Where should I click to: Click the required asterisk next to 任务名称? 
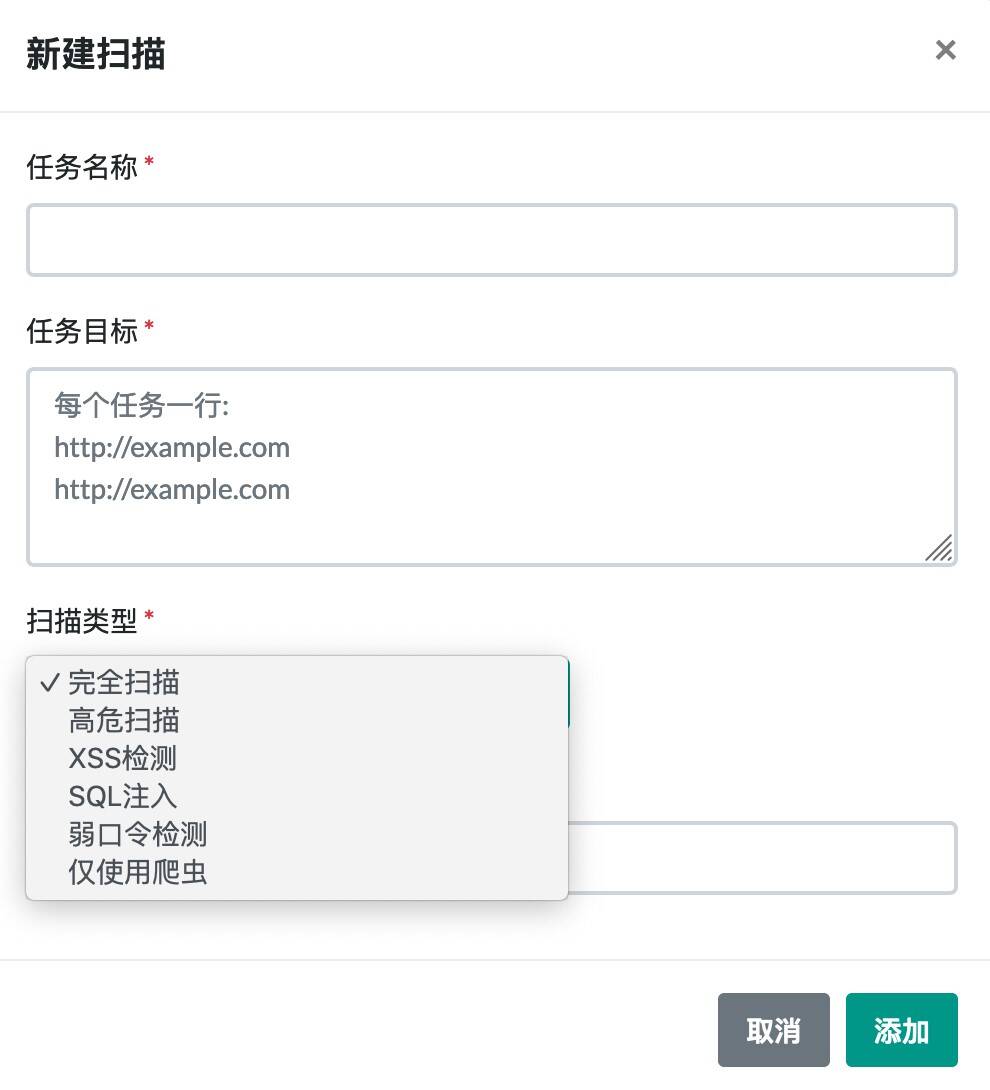(149, 161)
